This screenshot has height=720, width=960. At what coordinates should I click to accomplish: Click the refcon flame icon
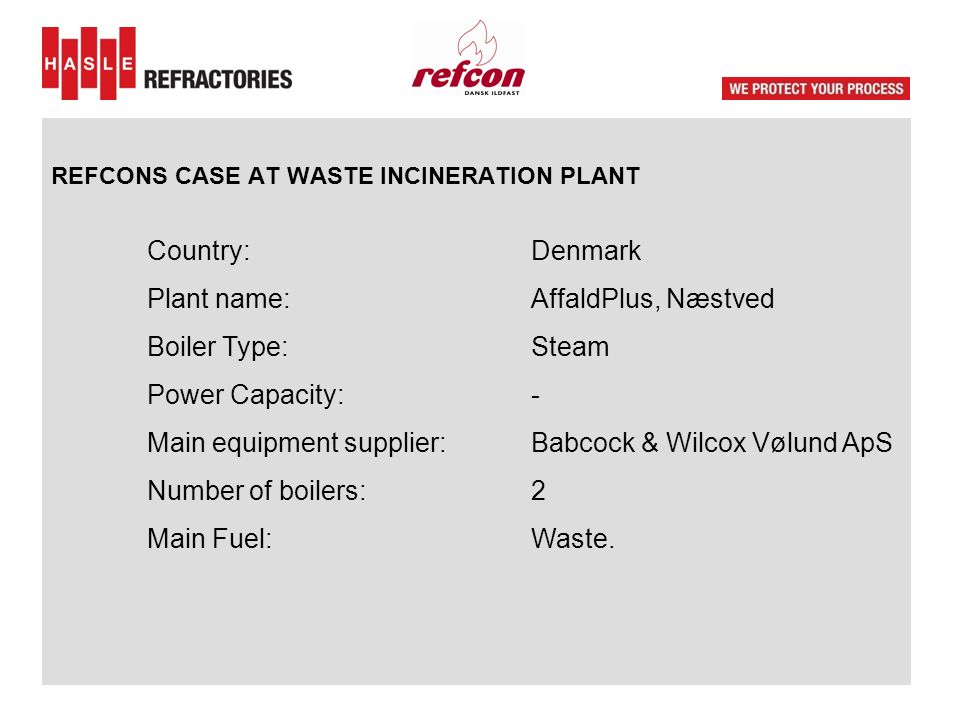pyautogui.click(x=478, y=43)
